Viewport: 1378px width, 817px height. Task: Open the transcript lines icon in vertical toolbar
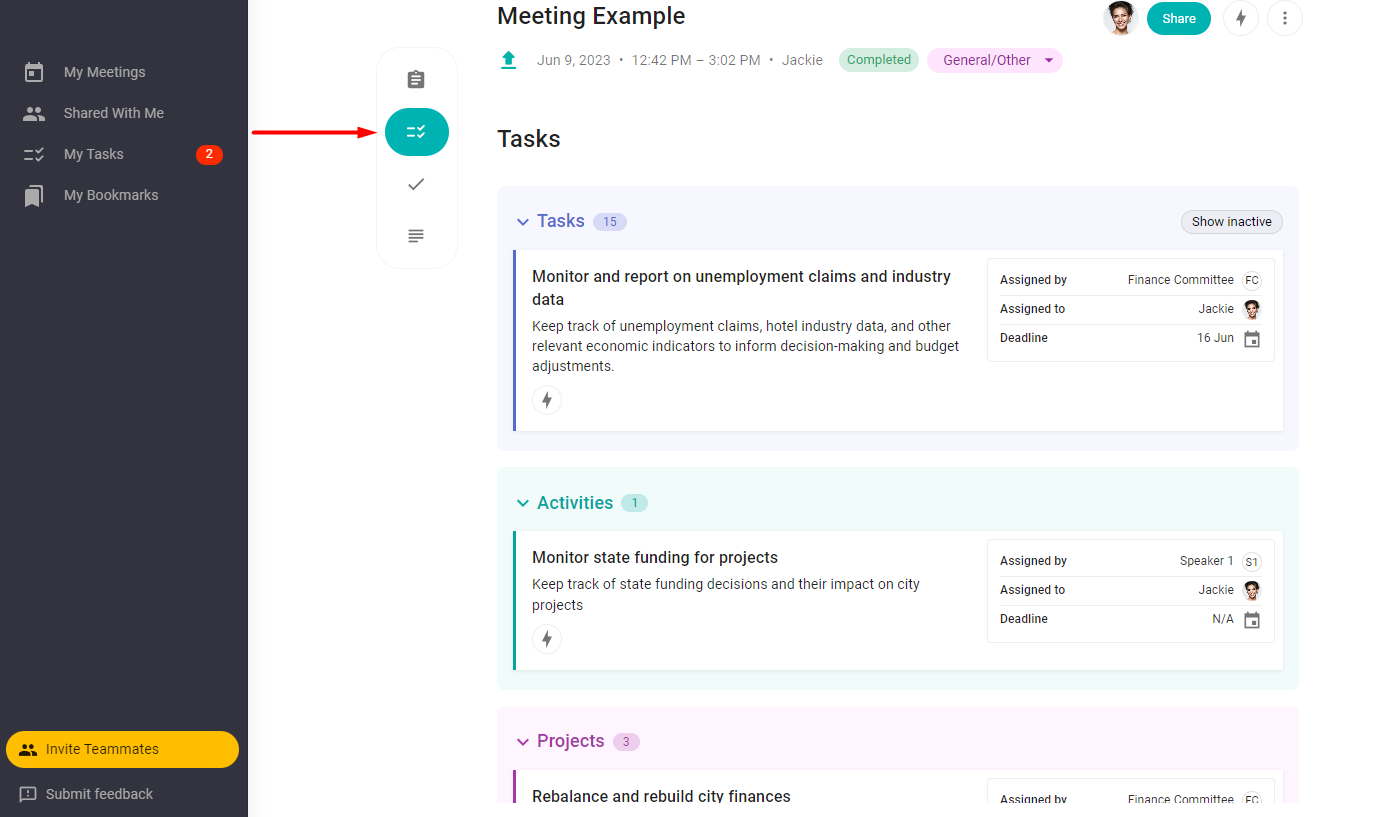click(x=416, y=236)
